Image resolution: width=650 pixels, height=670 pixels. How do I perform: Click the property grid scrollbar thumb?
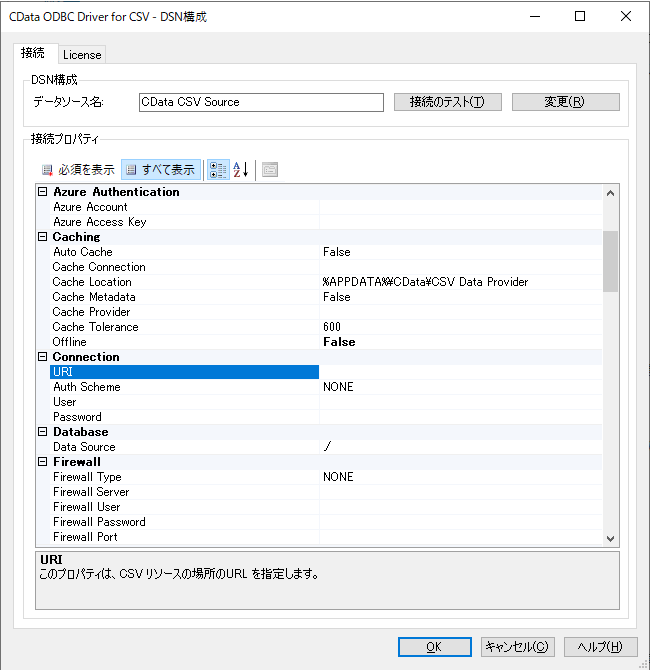[610, 262]
